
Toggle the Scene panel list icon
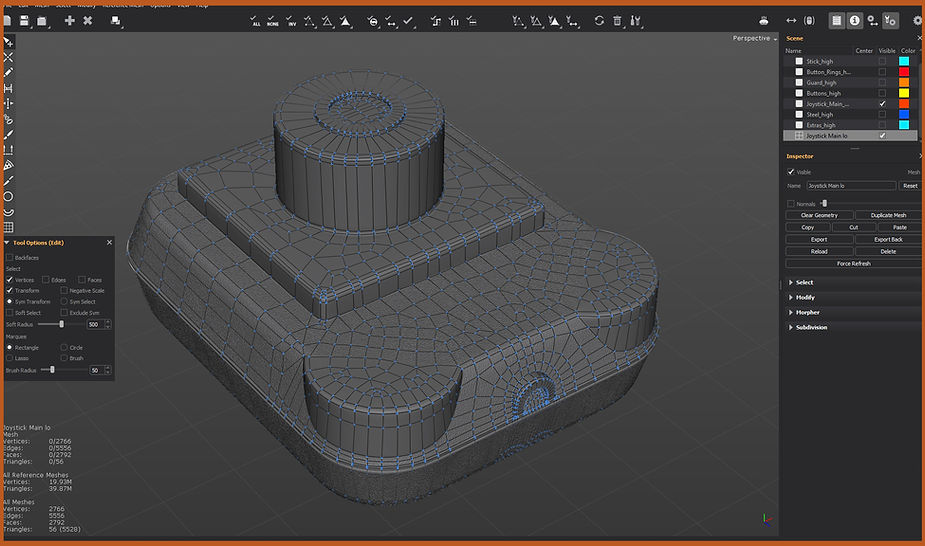click(837, 21)
